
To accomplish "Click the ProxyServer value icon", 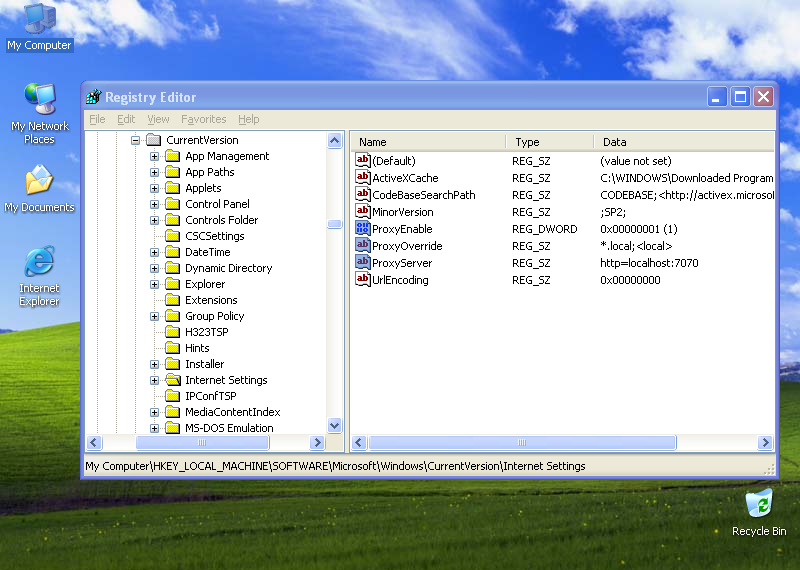I will (363, 262).
